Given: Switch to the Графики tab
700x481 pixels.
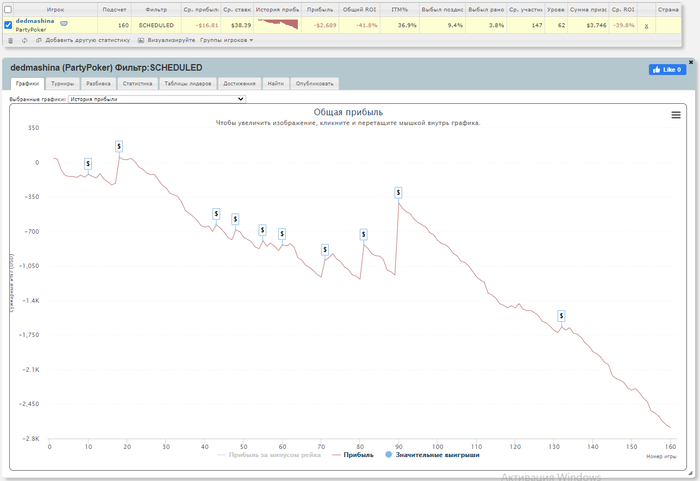Looking at the screenshot, I should click(27, 84).
